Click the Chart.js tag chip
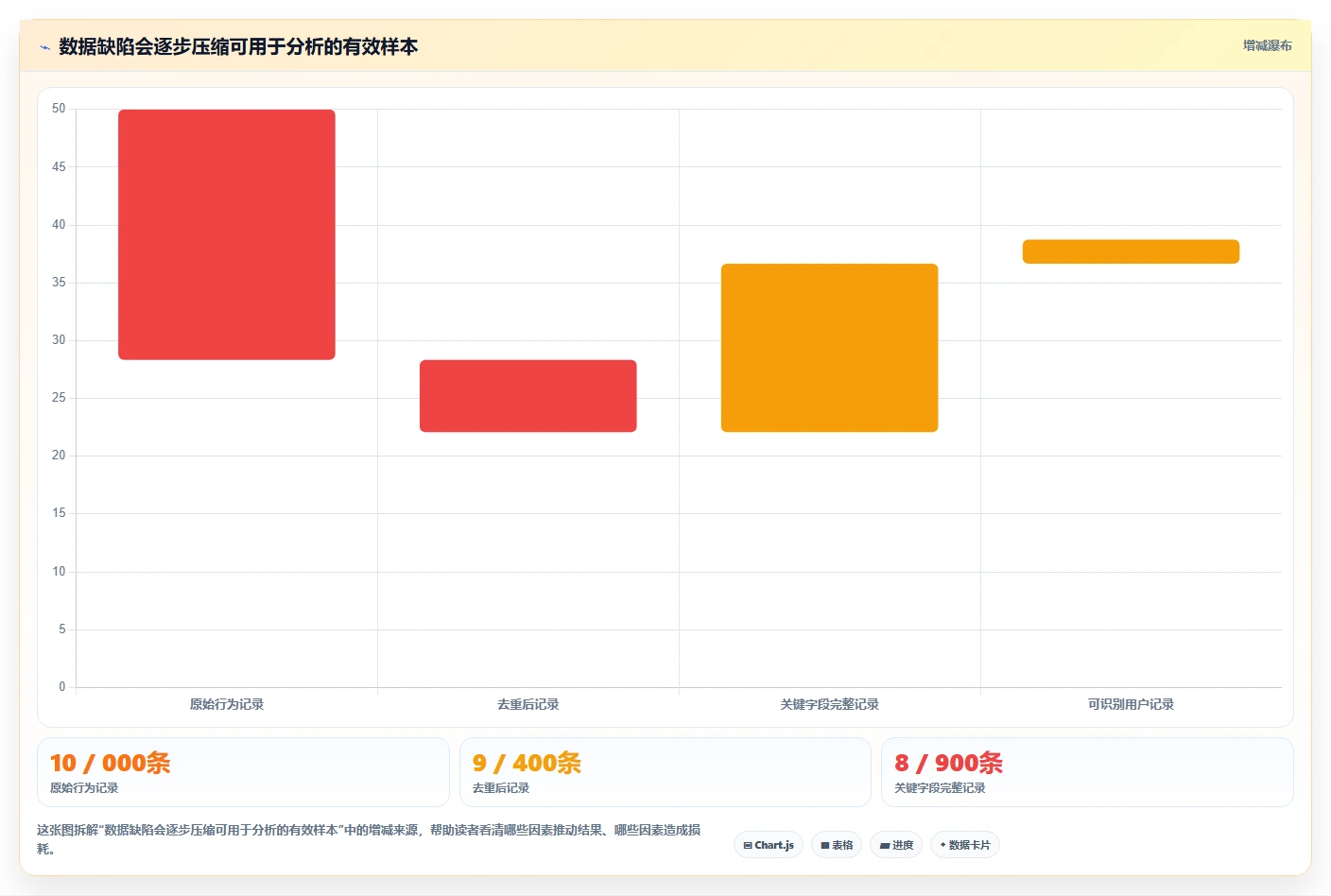The width and height of the screenshot is (1331, 896). point(769,845)
